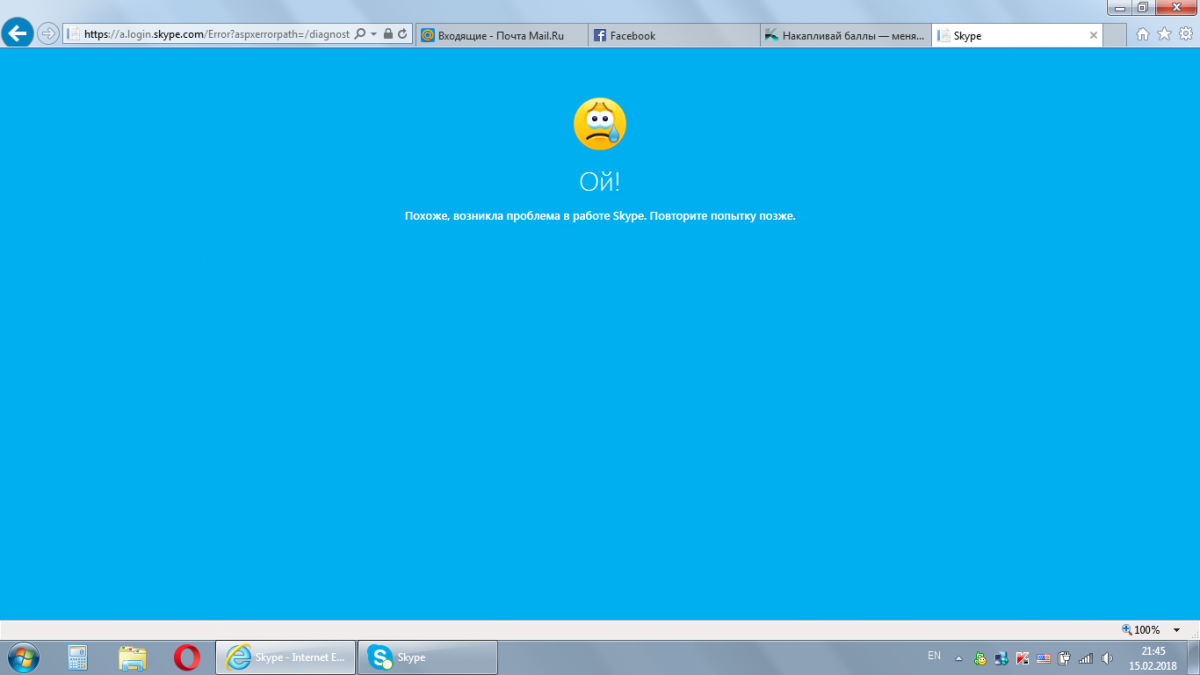The image size is (1200, 675).
Task: Click the 100% zoom level button
Action: (1141, 630)
